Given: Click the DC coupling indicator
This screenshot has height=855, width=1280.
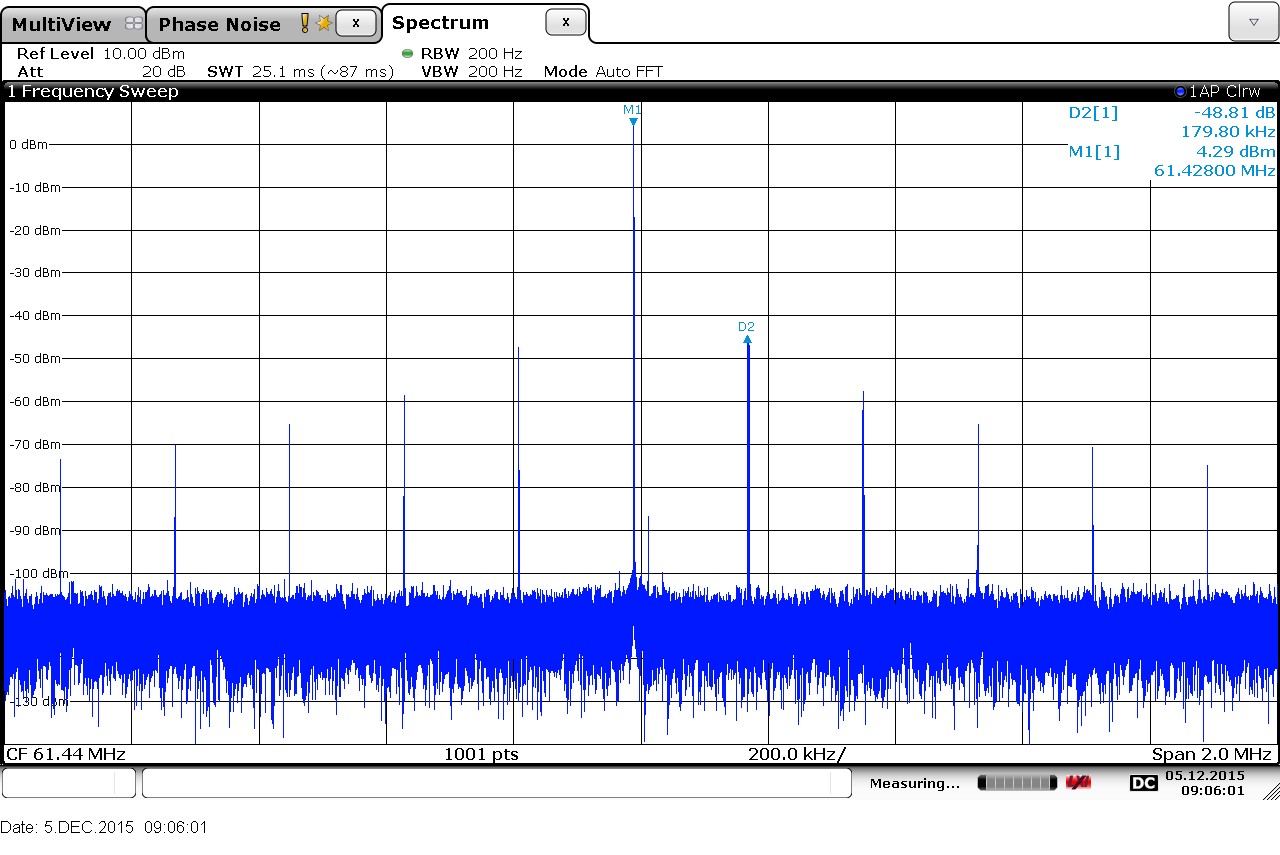Looking at the screenshot, I should 1143,783.
